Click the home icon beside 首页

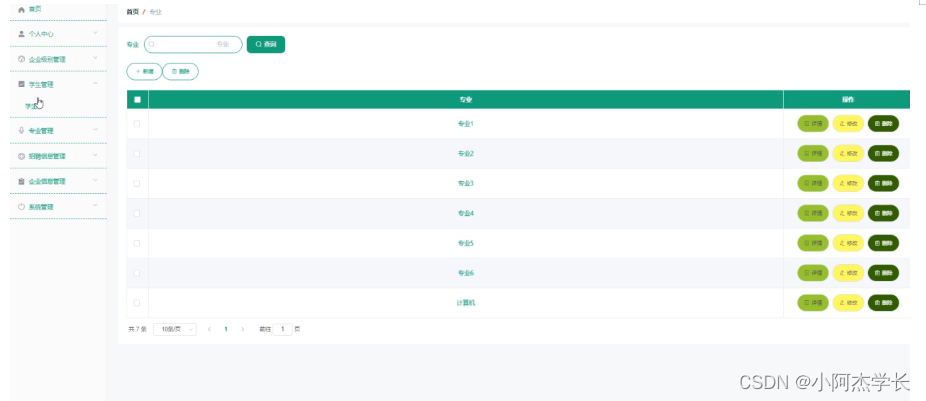pyautogui.click(x=22, y=9)
